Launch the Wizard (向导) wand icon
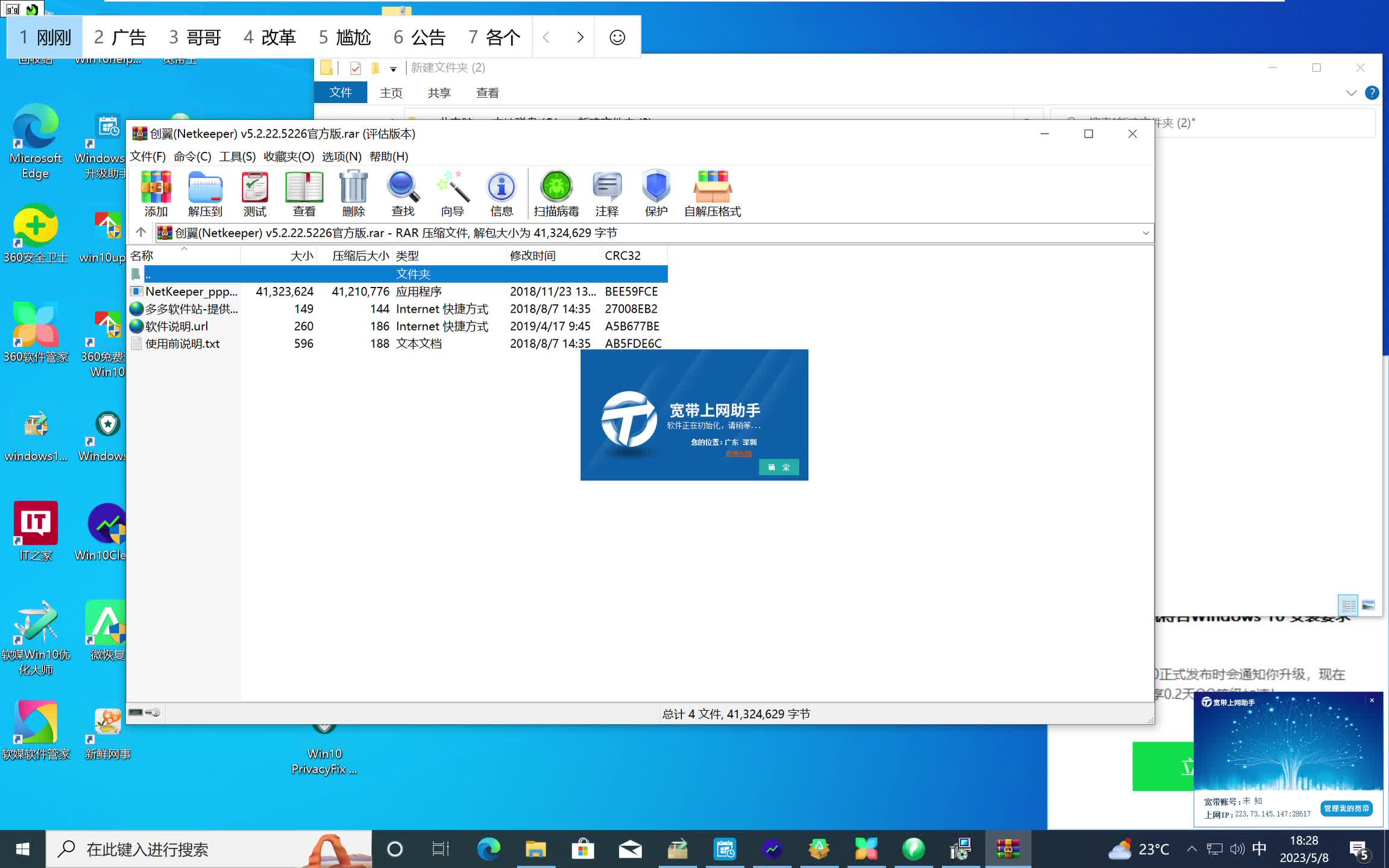 pyautogui.click(x=452, y=193)
